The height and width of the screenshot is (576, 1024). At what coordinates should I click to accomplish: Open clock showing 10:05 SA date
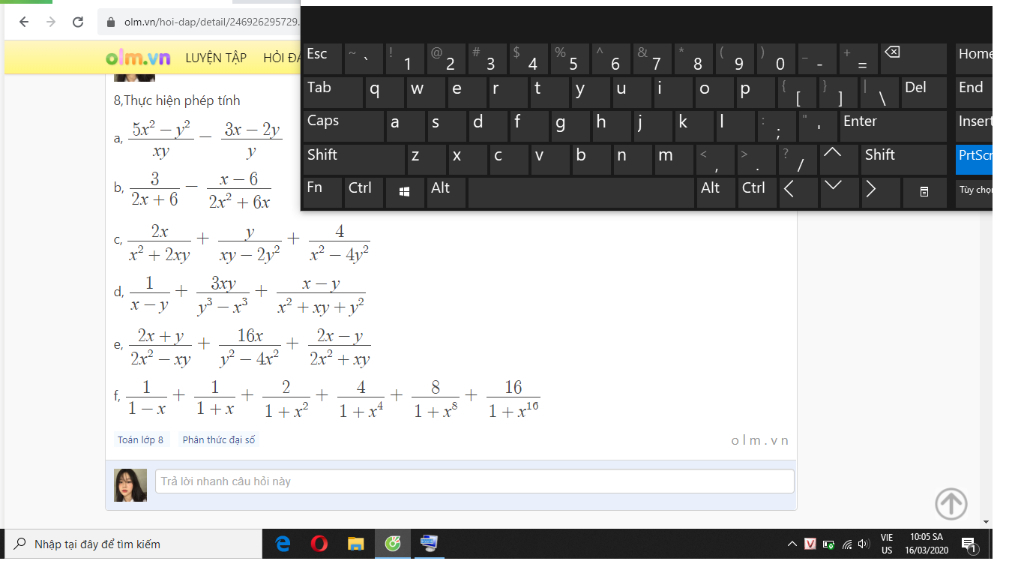pos(926,544)
